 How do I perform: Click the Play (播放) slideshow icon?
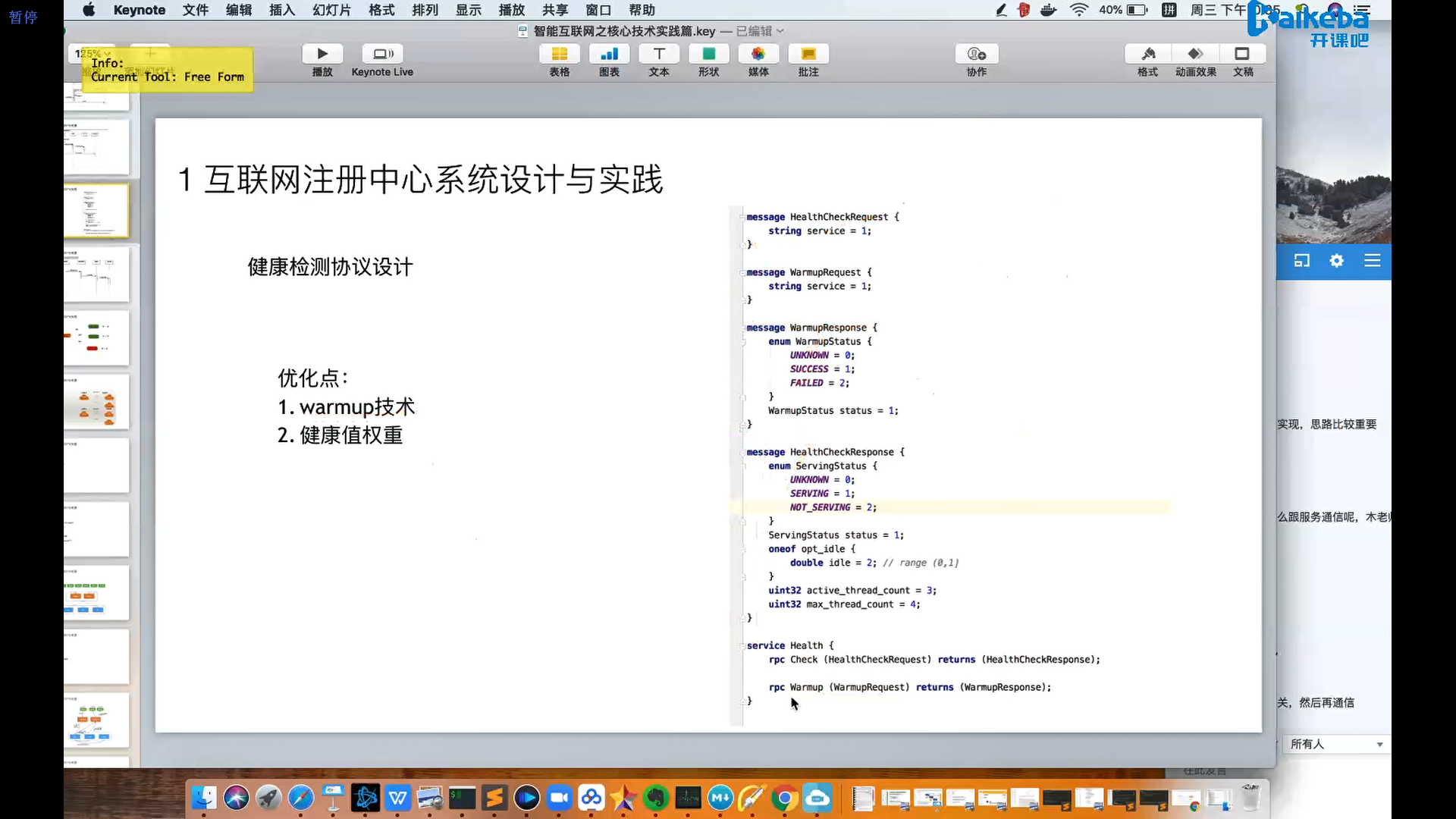tap(322, 54)
